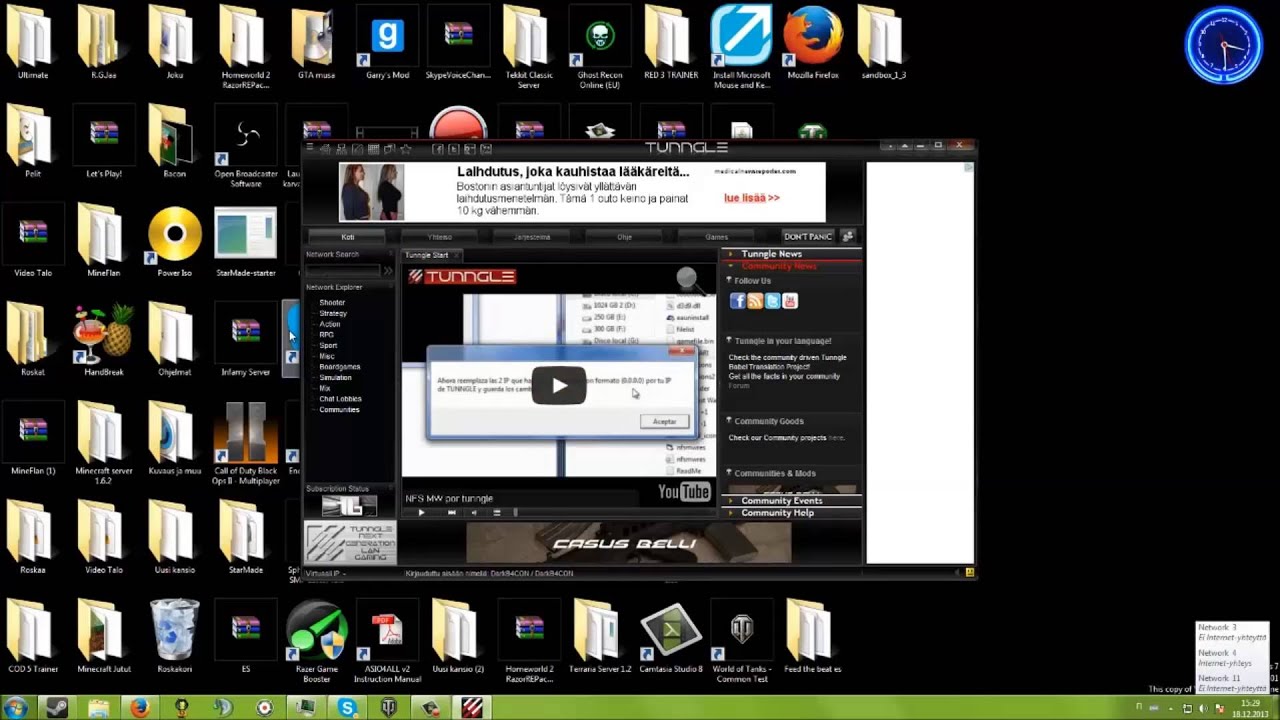Open the Ghost Recon Online (EU) shortcut

click(x=600, y=48)
